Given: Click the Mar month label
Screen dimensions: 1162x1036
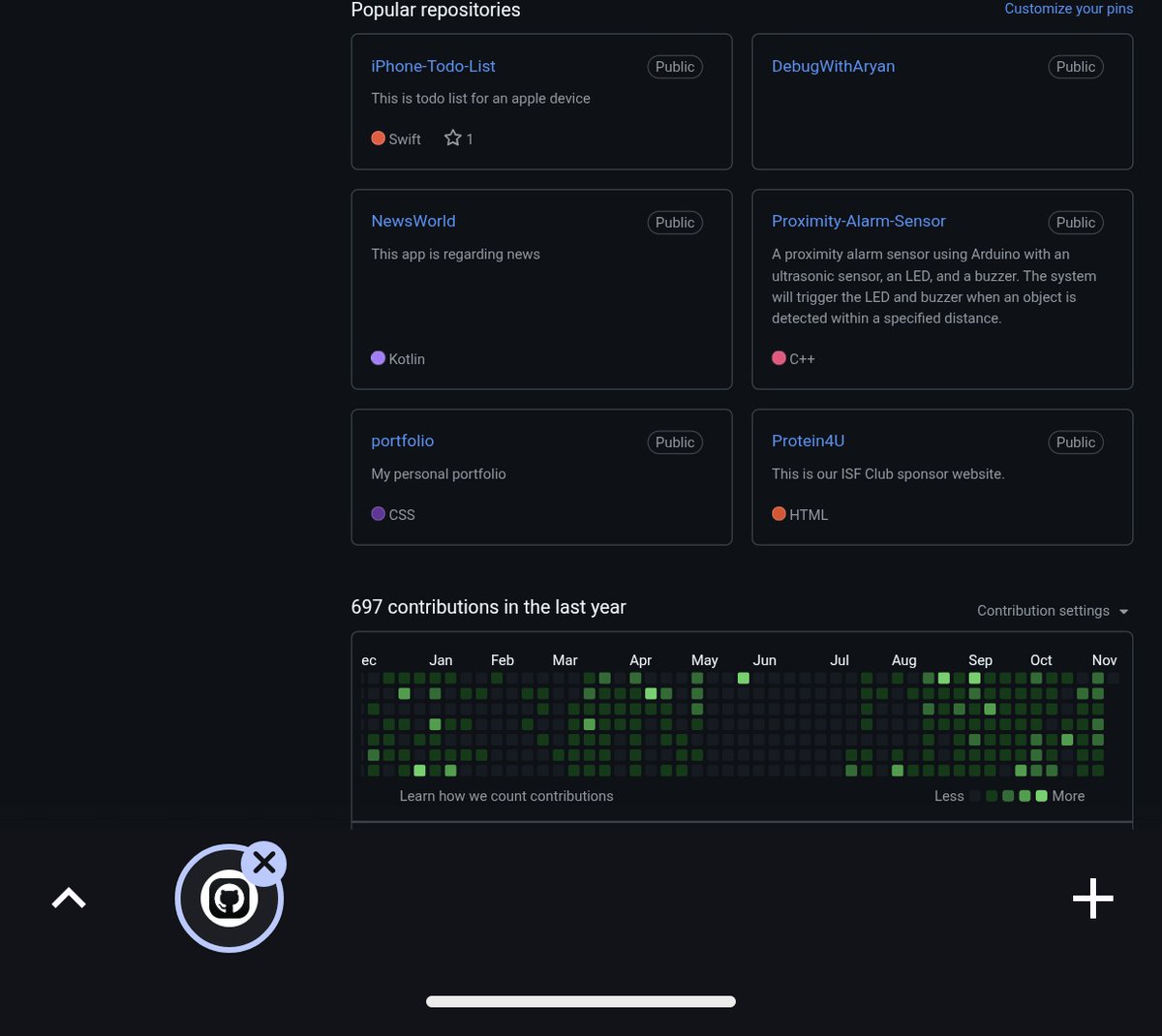Looking at the screenshot, I should pyautogui.click(x=565, y=660).
